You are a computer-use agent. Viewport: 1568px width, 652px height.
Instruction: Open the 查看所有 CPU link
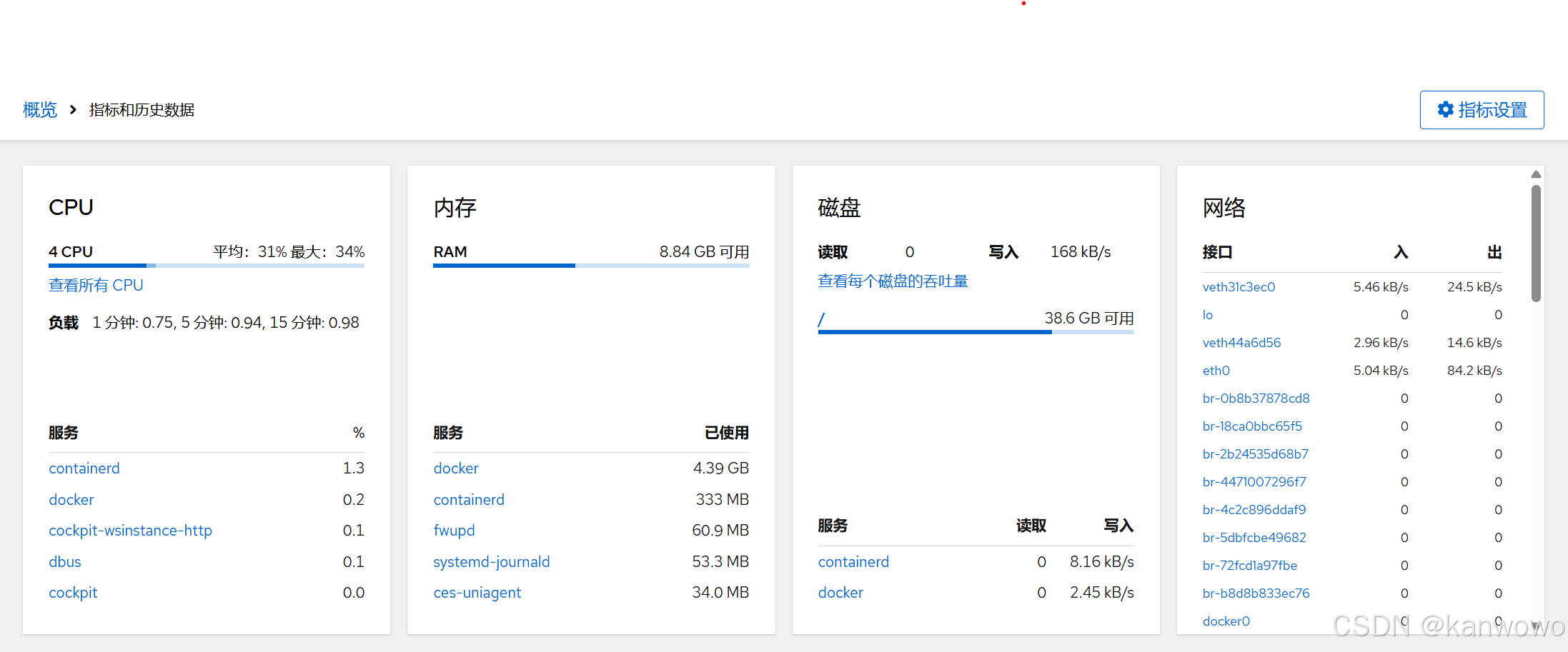click(x=96, y=285)
